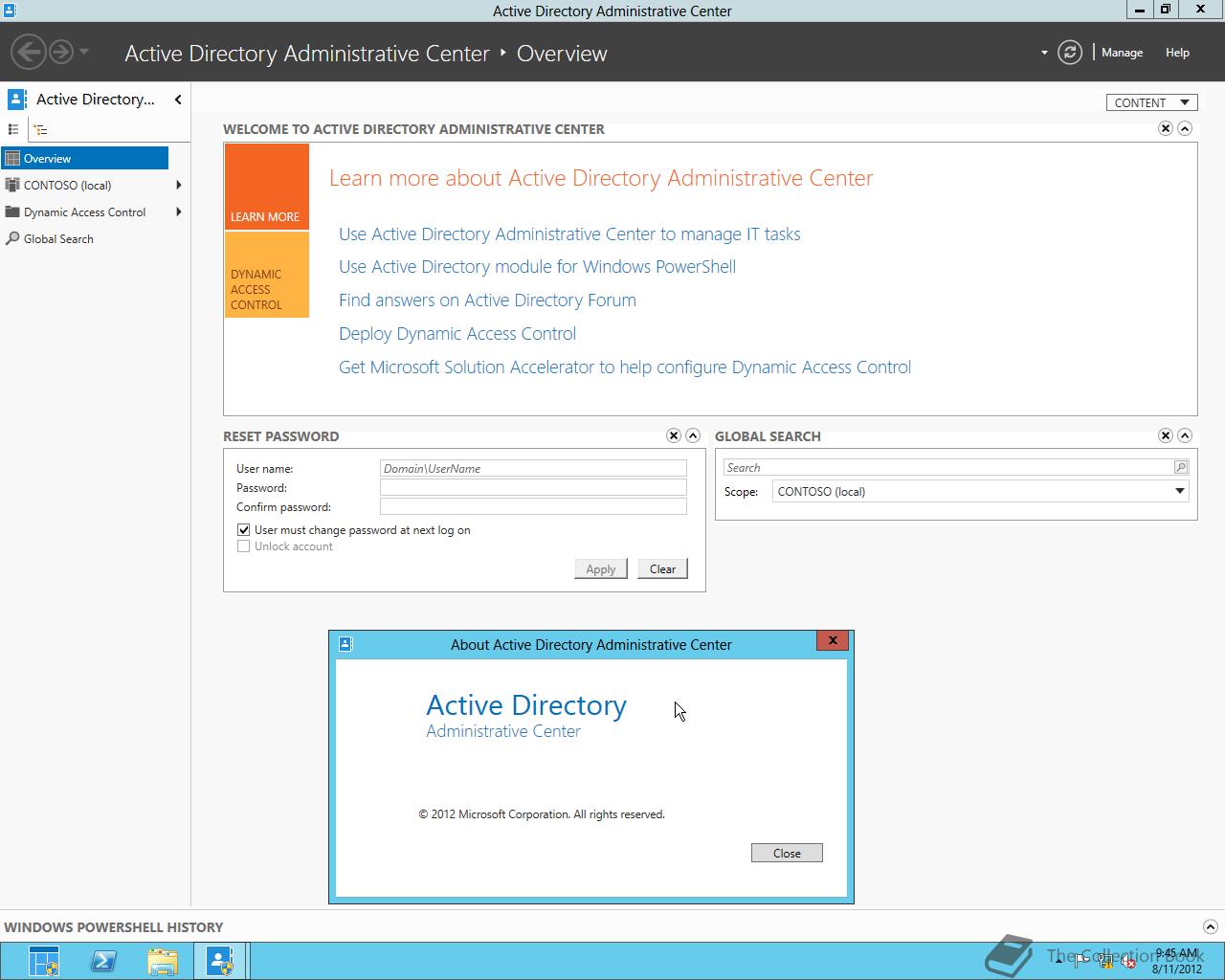Collapse the navigation pane chevron
Viewport: 1225px width, 980px height.
[178, 100]
